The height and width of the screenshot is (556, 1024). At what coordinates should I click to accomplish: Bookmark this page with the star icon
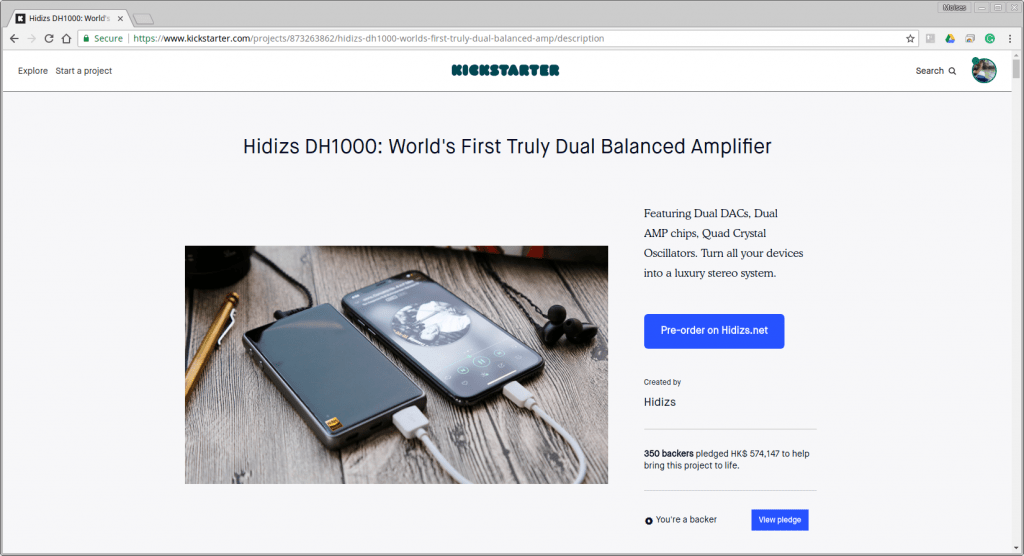[910, 39]
